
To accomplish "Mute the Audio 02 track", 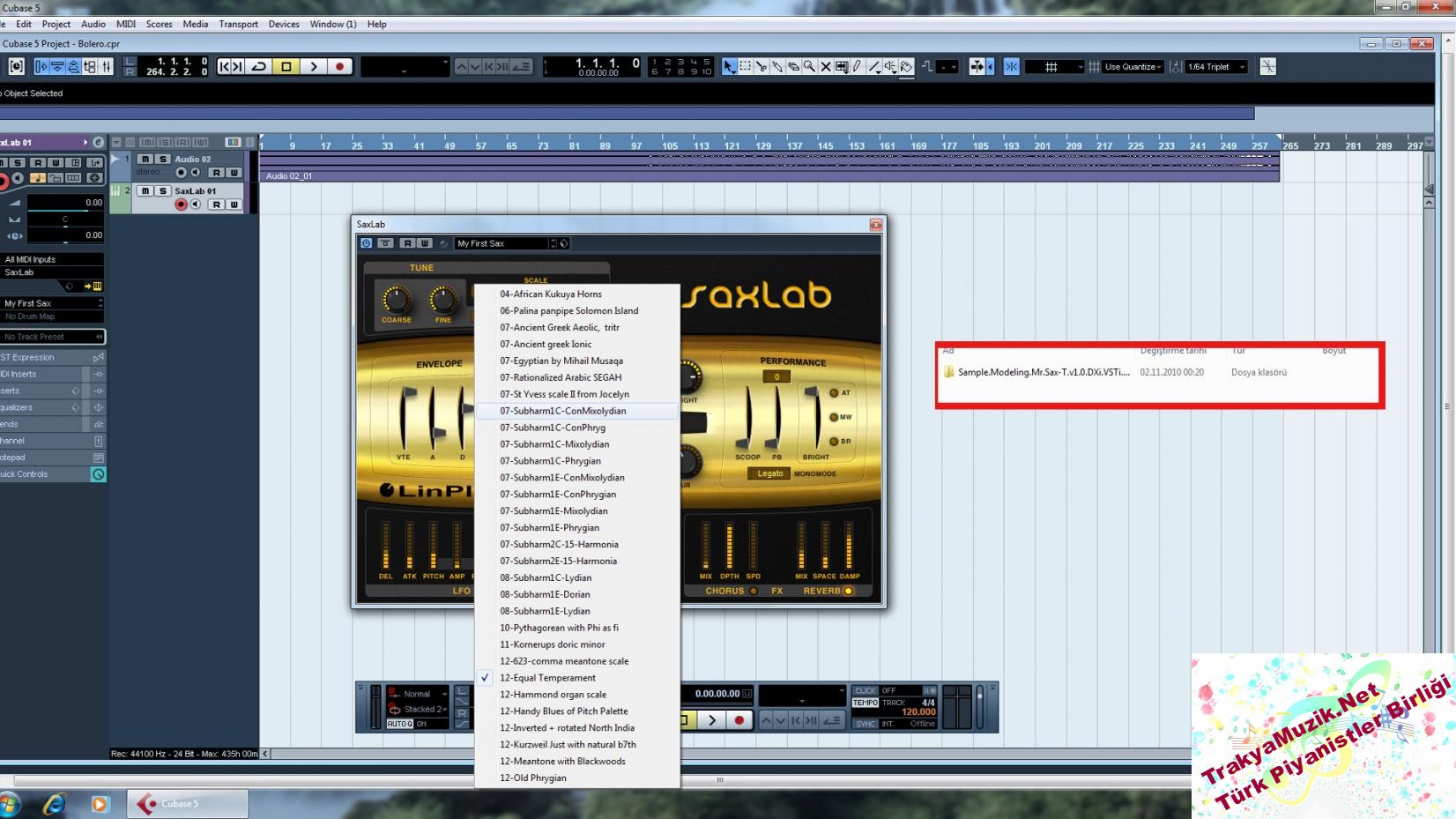I will coord(145,160).
